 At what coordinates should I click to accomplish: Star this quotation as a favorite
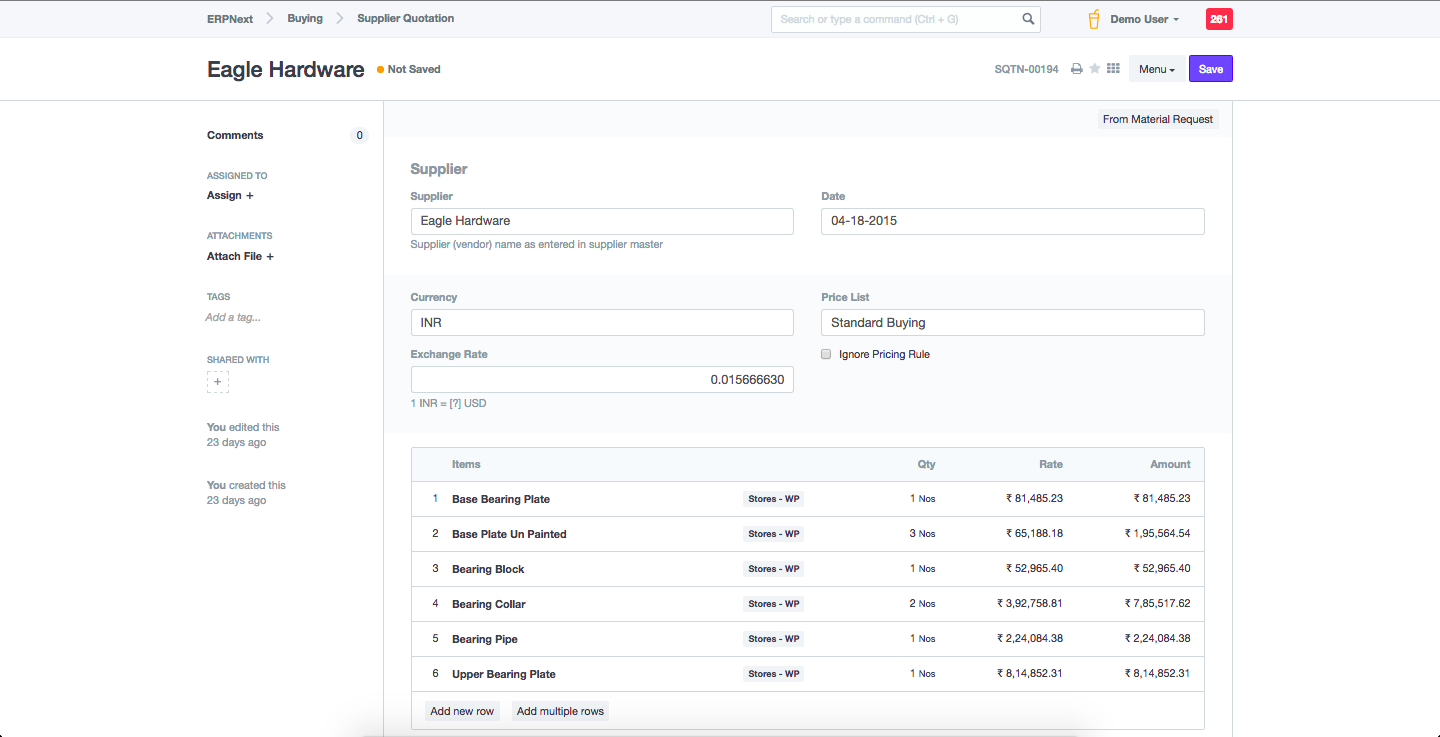(x=1095, y=69)
